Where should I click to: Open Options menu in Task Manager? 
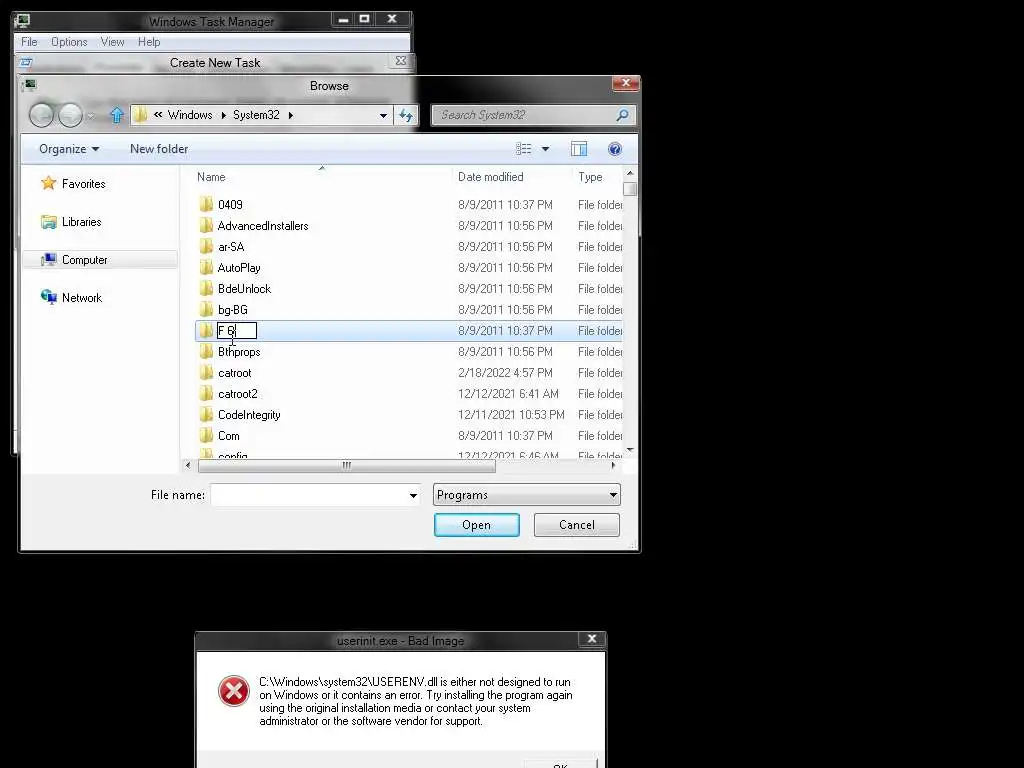coord(69,42)
